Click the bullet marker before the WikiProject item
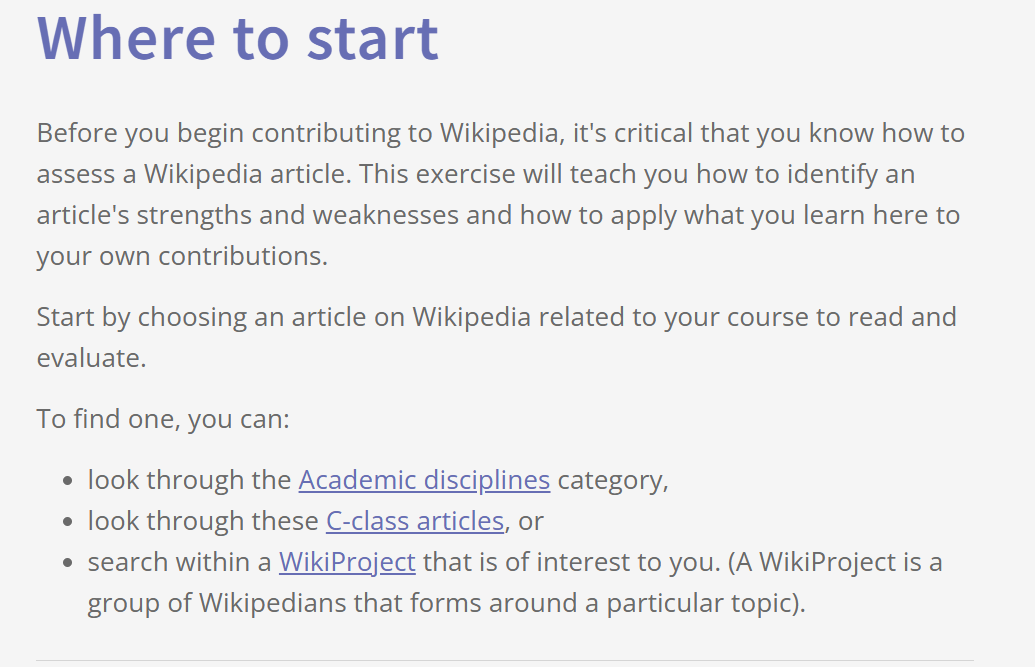1035x667 pixels. (67, 563)
